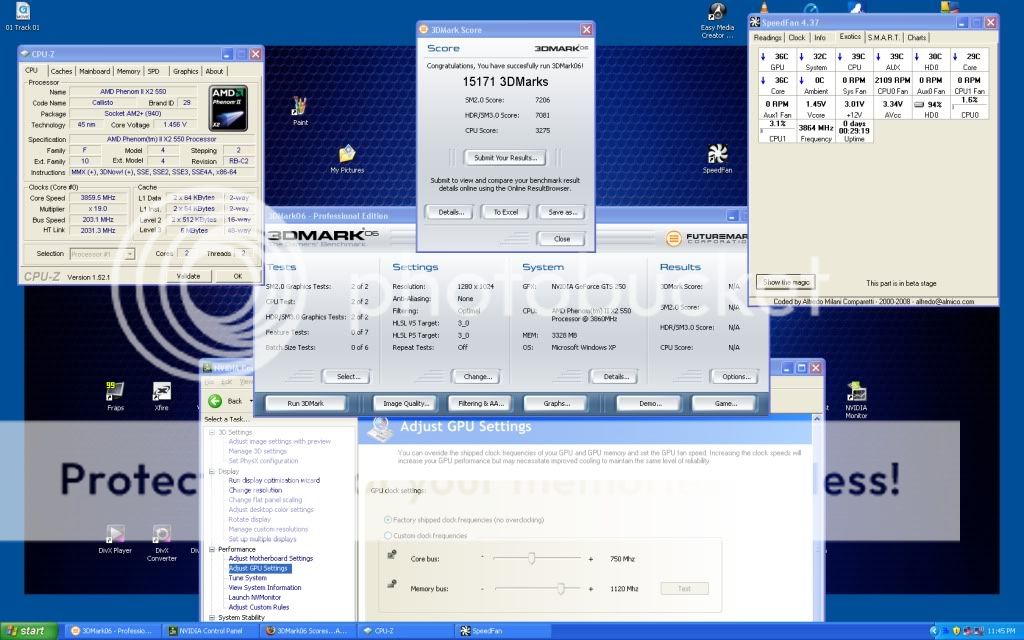Viewport: 1024px width, 640px height.
Task: Collapse the 3D Settings tree node
Action: (212, 432)
